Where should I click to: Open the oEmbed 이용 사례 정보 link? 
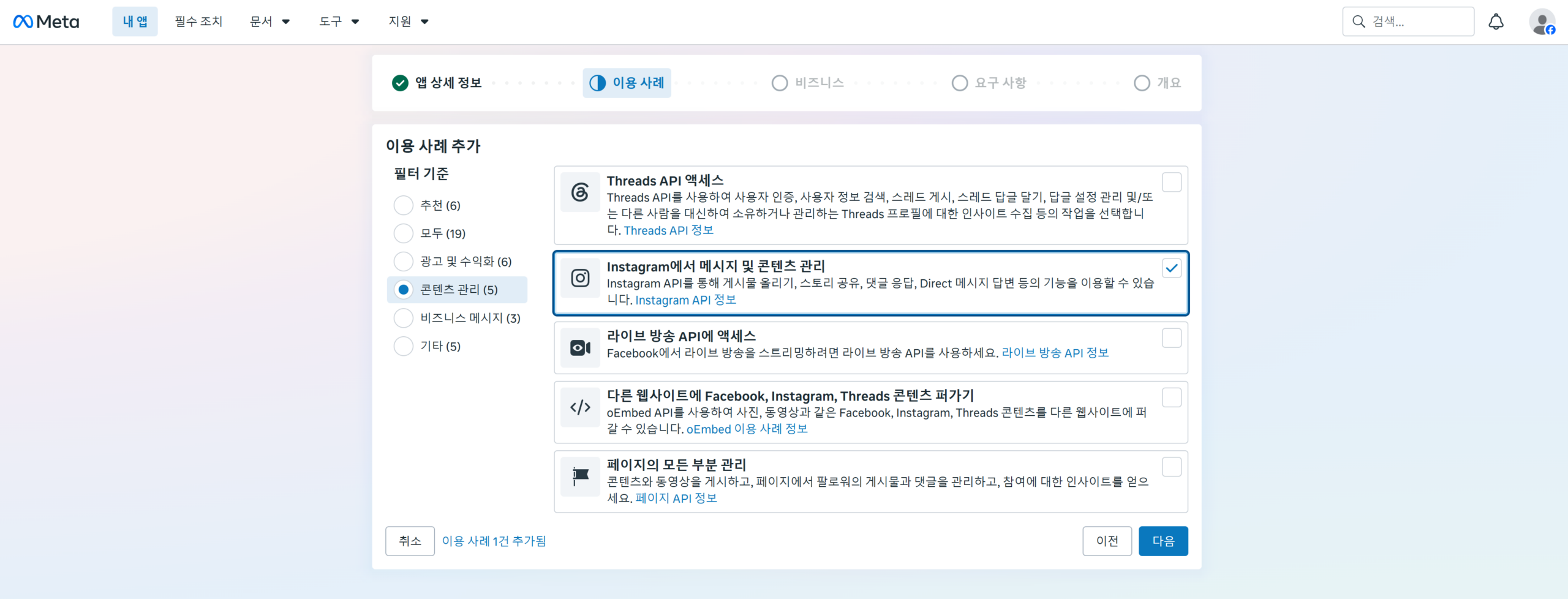[747, 429]
